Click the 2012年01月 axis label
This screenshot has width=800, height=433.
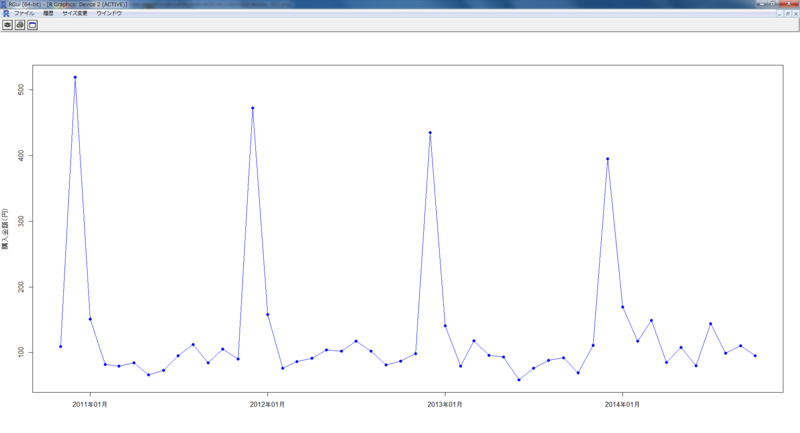[267, 404]
